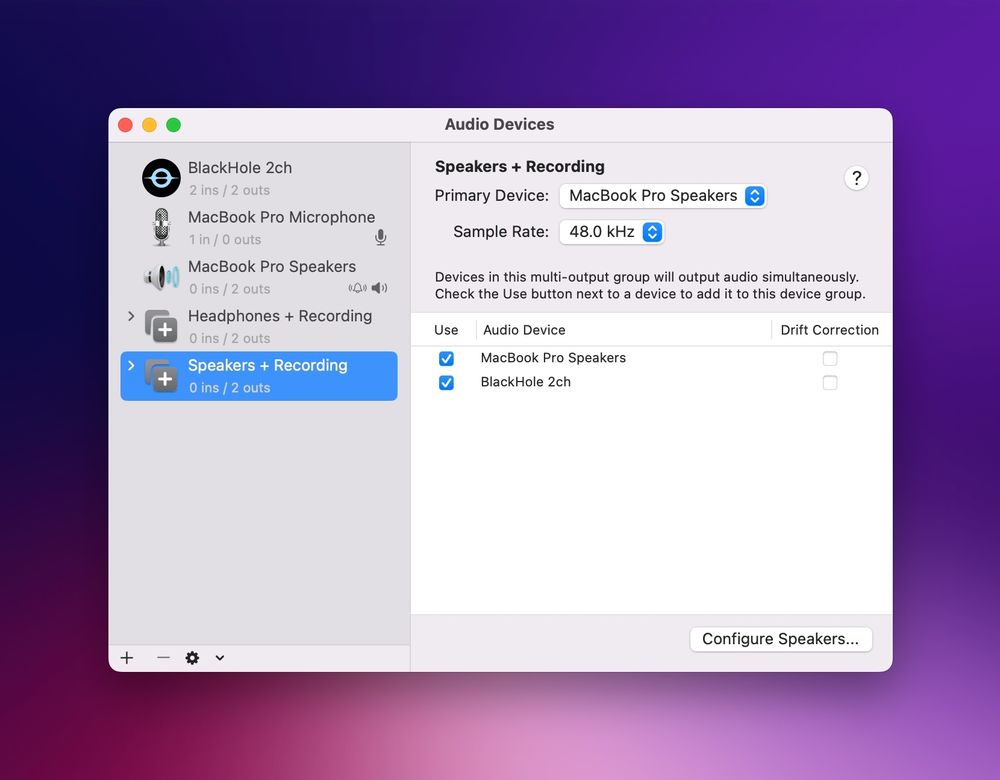Click the BlackHole 2ch device icon
The height and width of the screenshot is (780, 1000).
click(x=161, y=178)
